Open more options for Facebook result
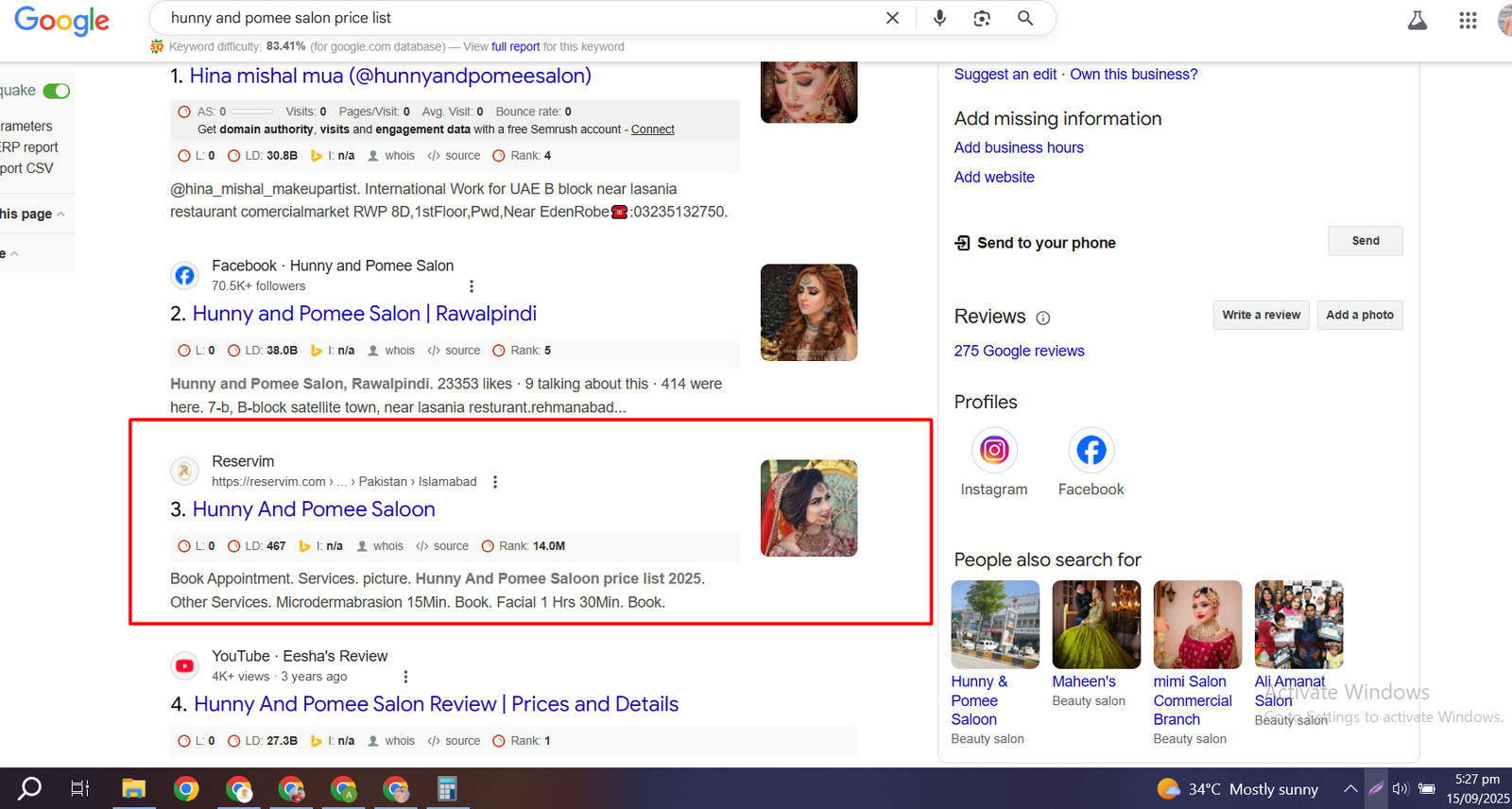The width and height of the screenshot is (1512, 809). coord(472,286)
